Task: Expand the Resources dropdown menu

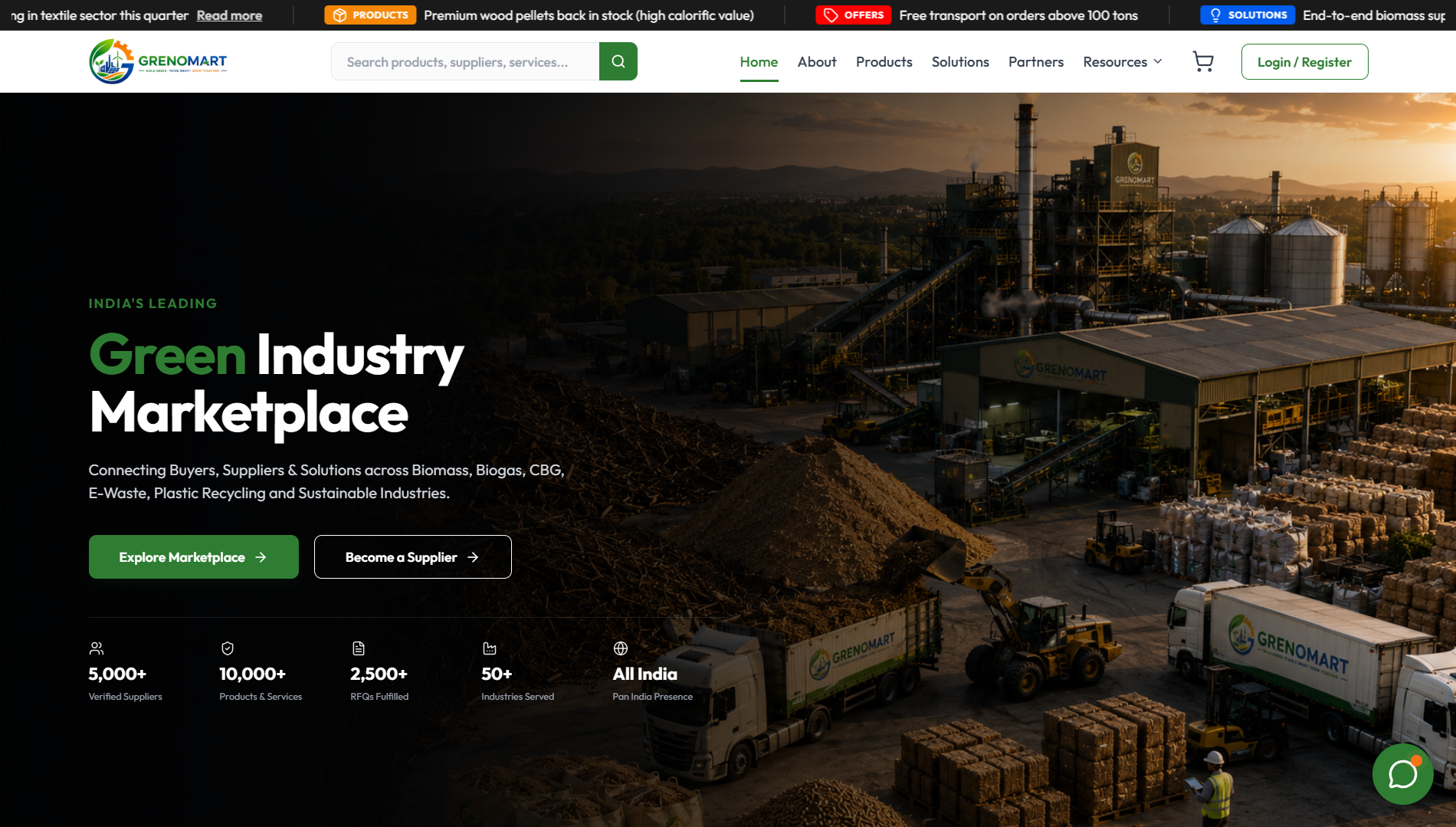Action: click(1123, 62)
